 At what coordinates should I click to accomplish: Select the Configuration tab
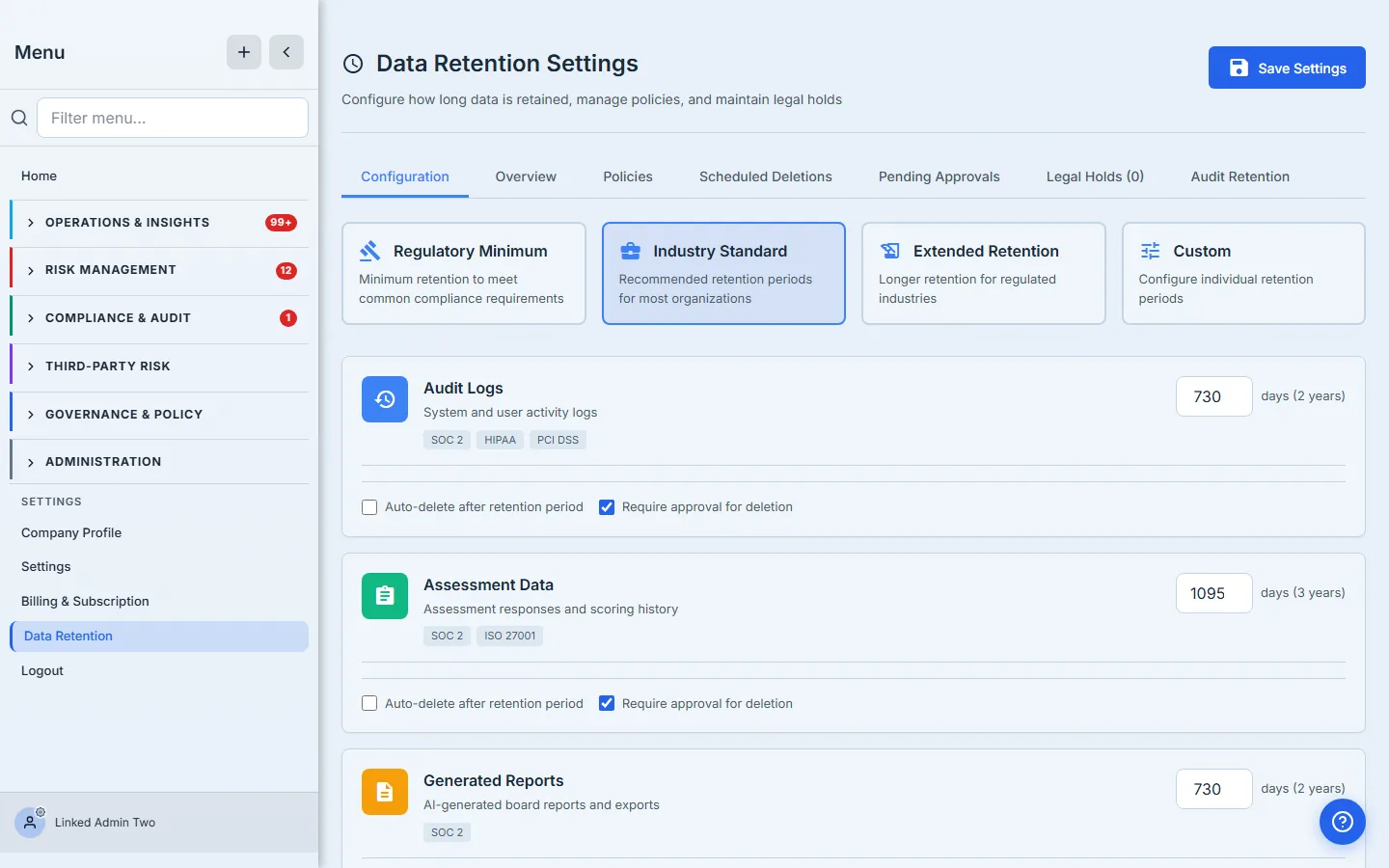(405, 176)
